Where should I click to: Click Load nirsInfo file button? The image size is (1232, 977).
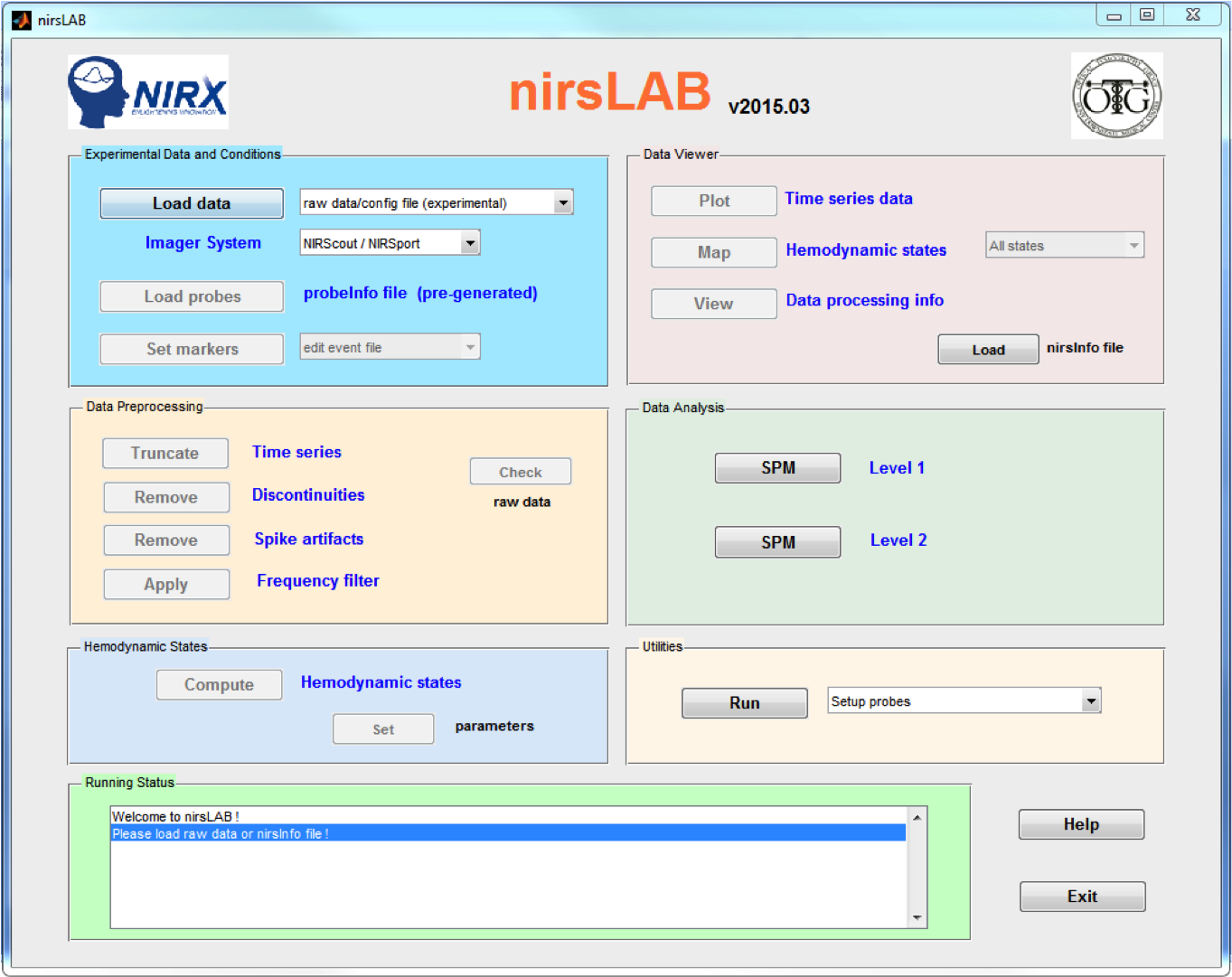(988, 350)
